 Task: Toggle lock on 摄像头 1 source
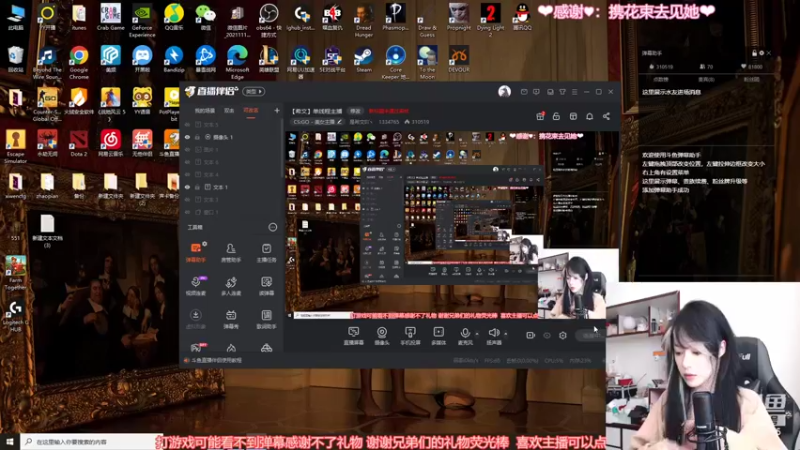[x=197, y=137]
